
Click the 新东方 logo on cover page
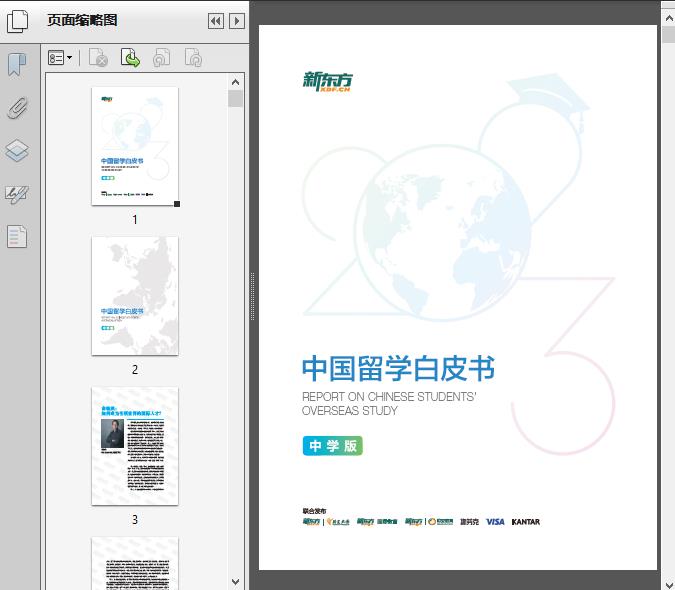click(328, 82)
